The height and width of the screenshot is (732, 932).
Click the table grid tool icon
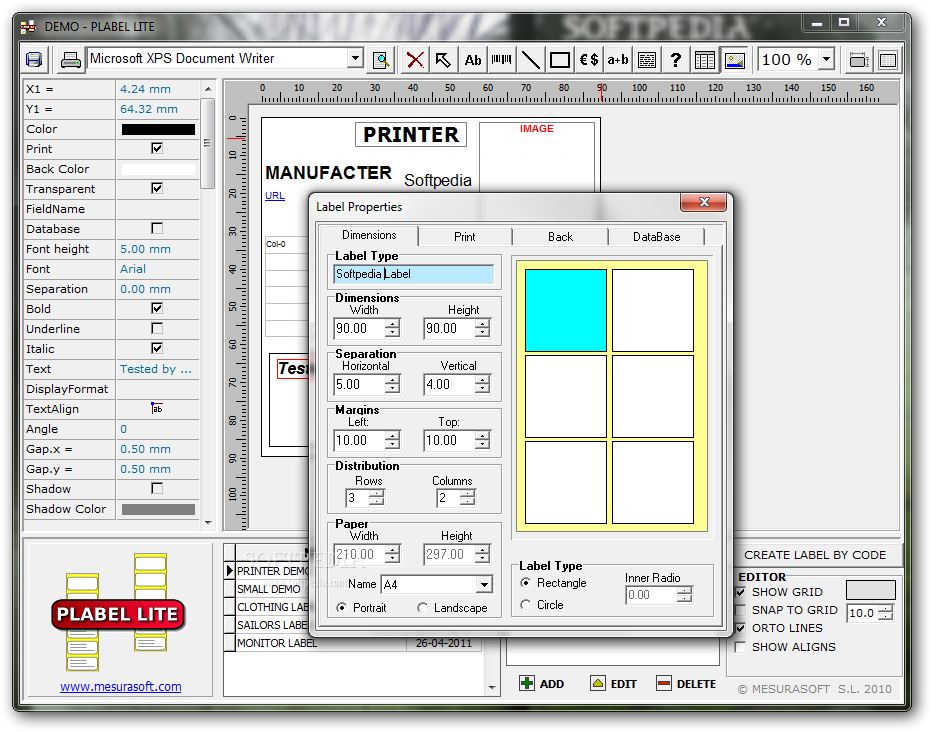(x=704, y=60)
